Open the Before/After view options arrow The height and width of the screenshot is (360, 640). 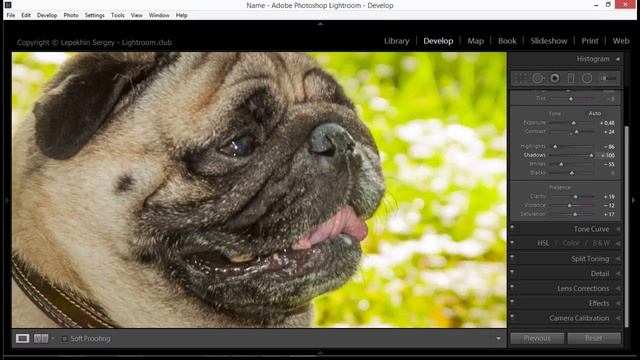(x=53, y=339)
